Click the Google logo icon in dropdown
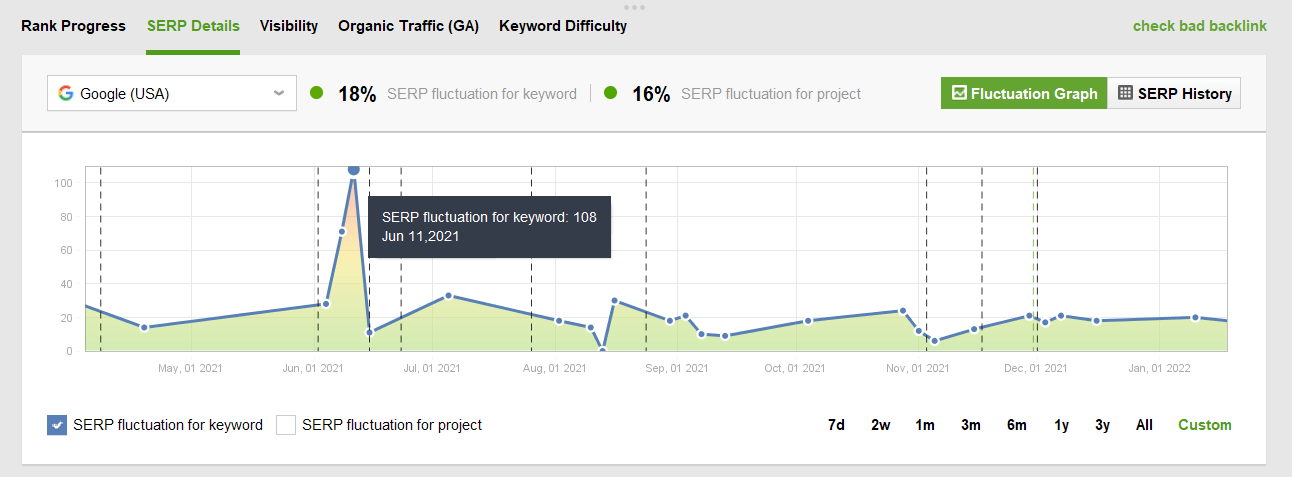This screenshot has width=1292, height=477. pos(66,94)
